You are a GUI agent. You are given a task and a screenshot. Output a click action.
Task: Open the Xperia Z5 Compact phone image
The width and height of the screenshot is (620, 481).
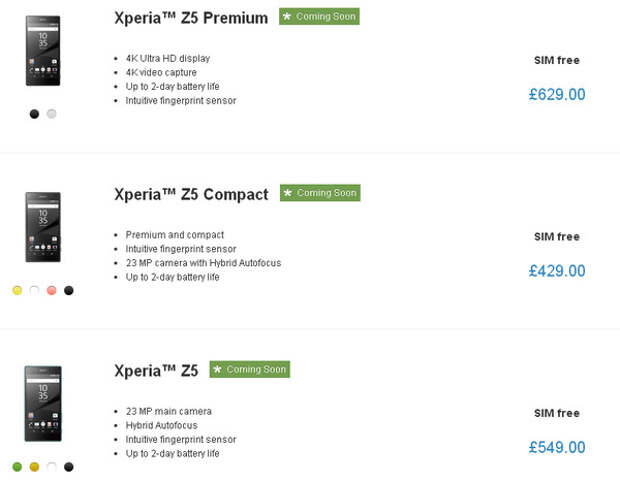click(x=43, y=227)
